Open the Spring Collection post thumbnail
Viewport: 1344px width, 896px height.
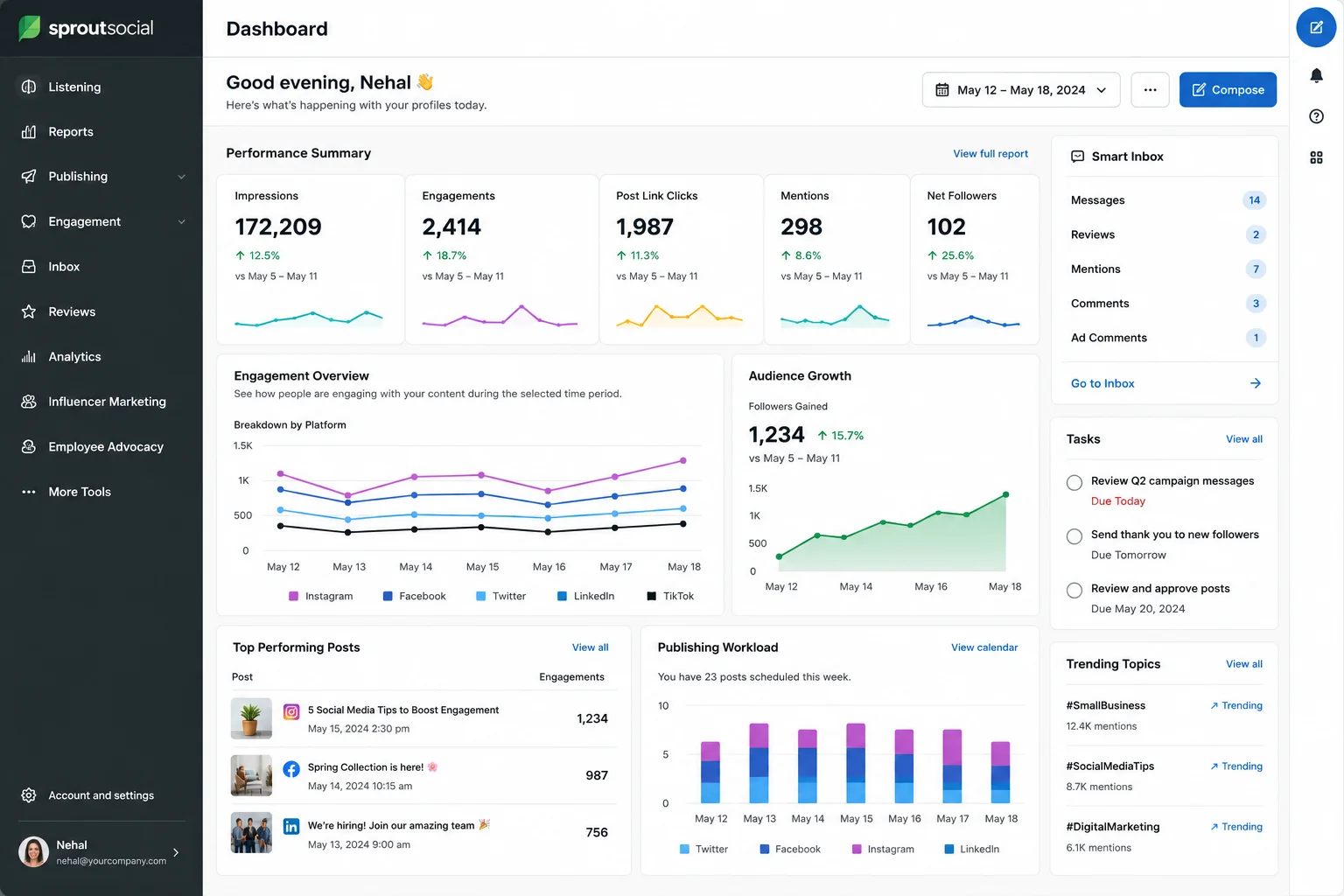point(251,775)
